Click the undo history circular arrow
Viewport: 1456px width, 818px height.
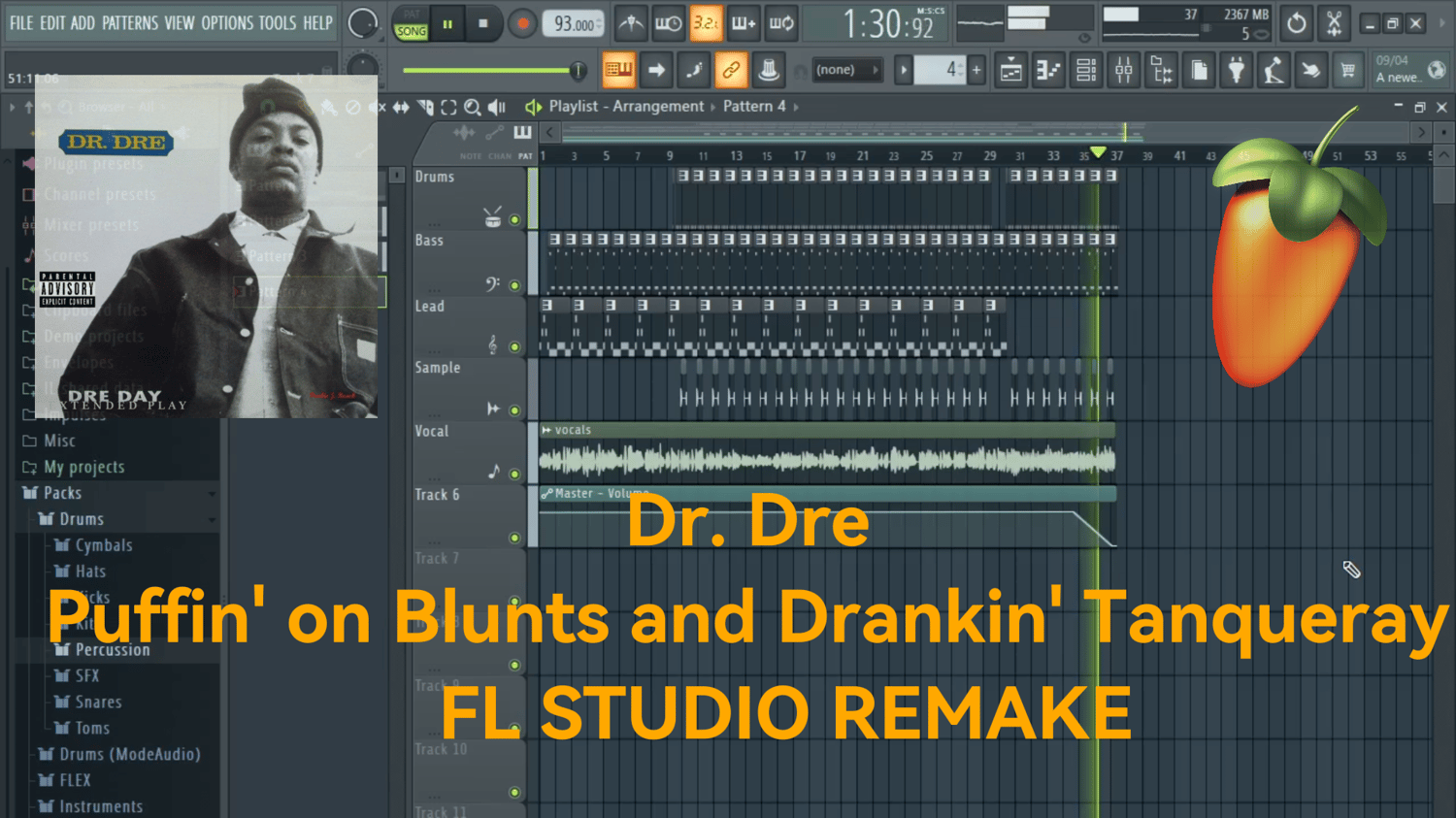tap(1297, 23)
